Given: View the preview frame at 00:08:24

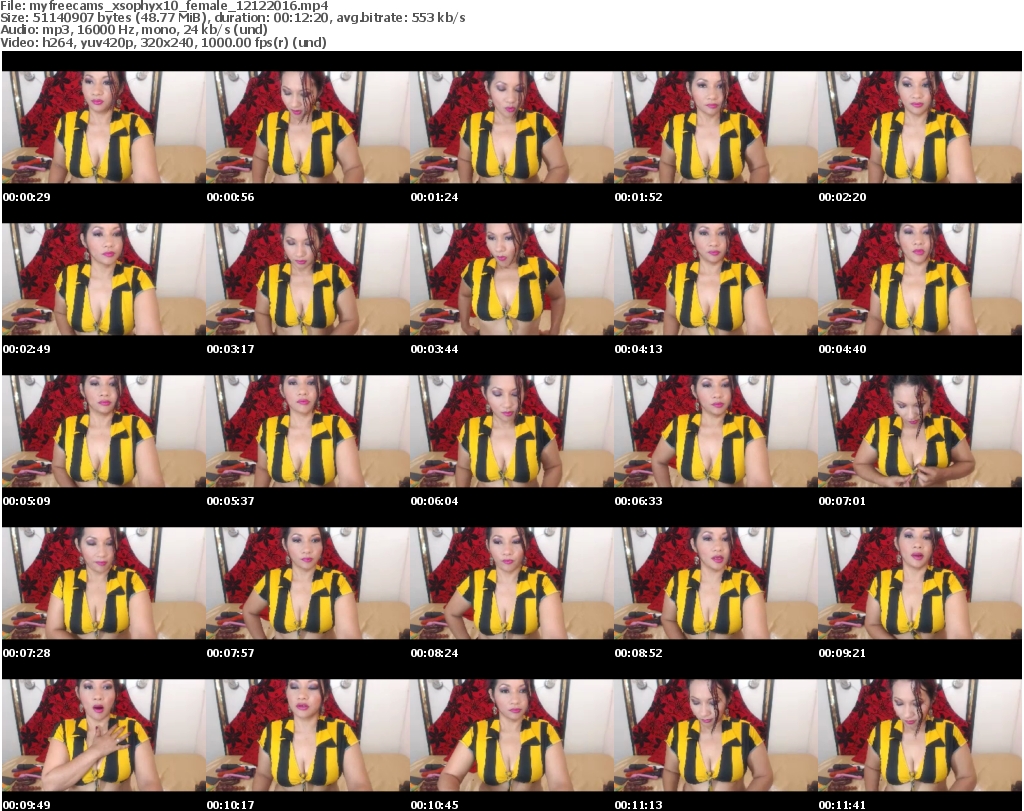Looking at the screenshot, I should (x=511, y=583).
